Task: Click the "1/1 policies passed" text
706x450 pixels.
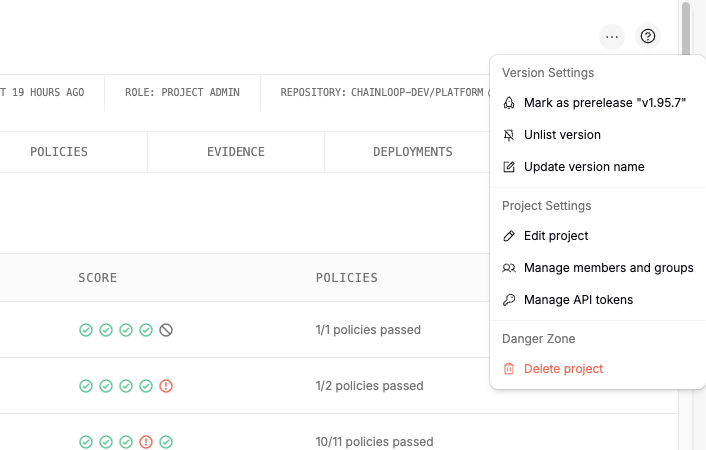Action: [x=368, y=330]
